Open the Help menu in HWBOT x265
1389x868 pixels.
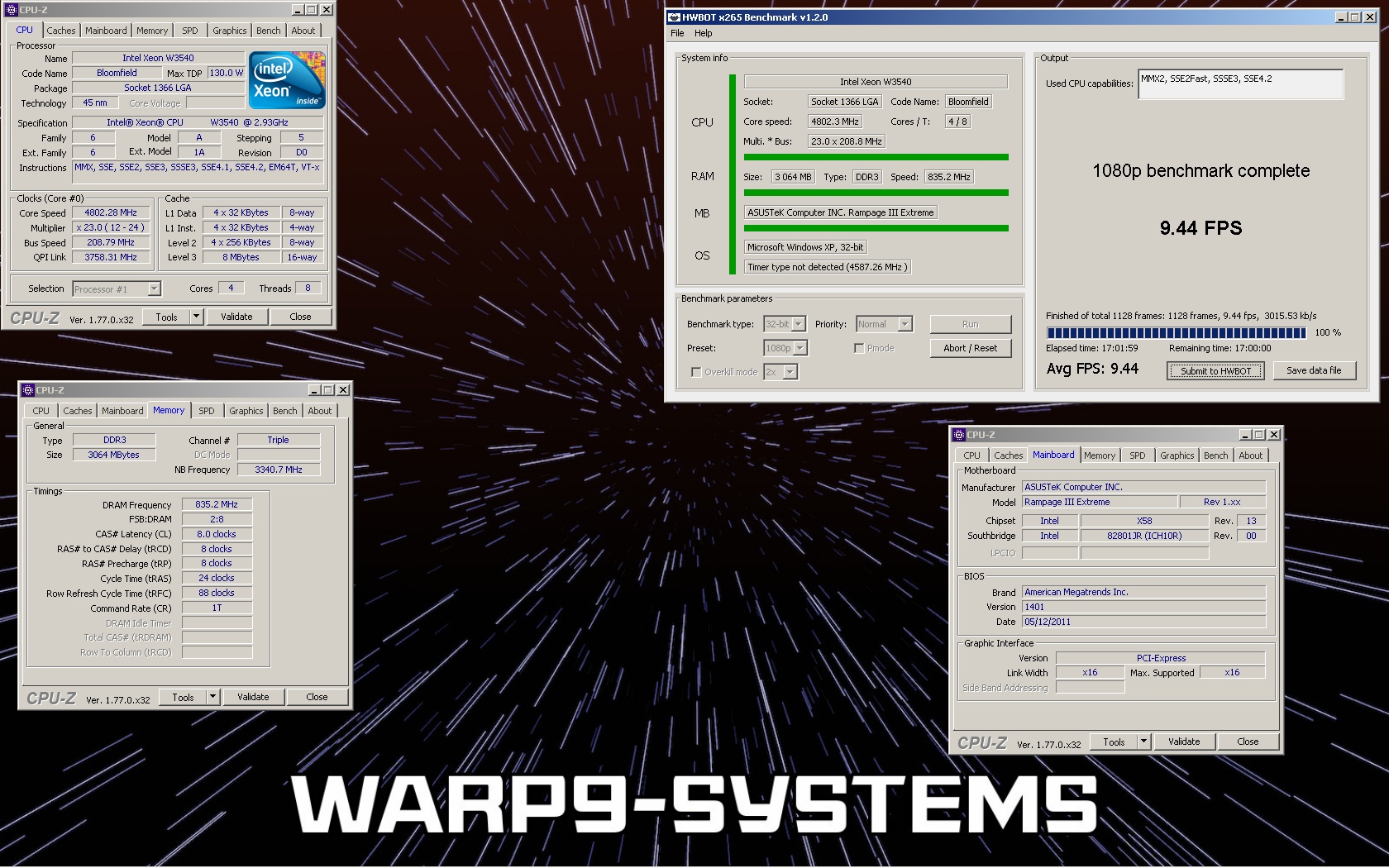pos(704,33)
